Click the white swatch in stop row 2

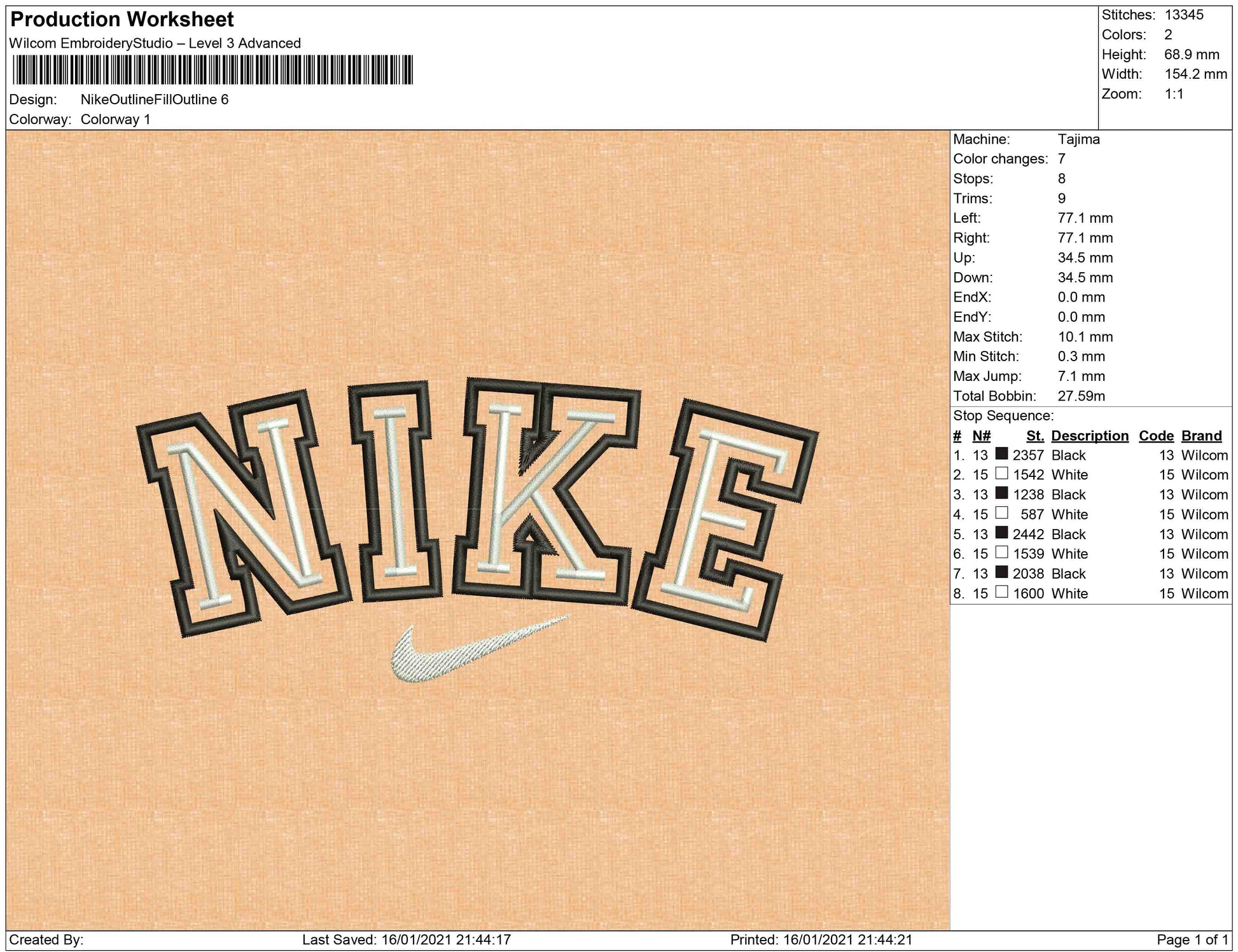(x=1001, y=474)
